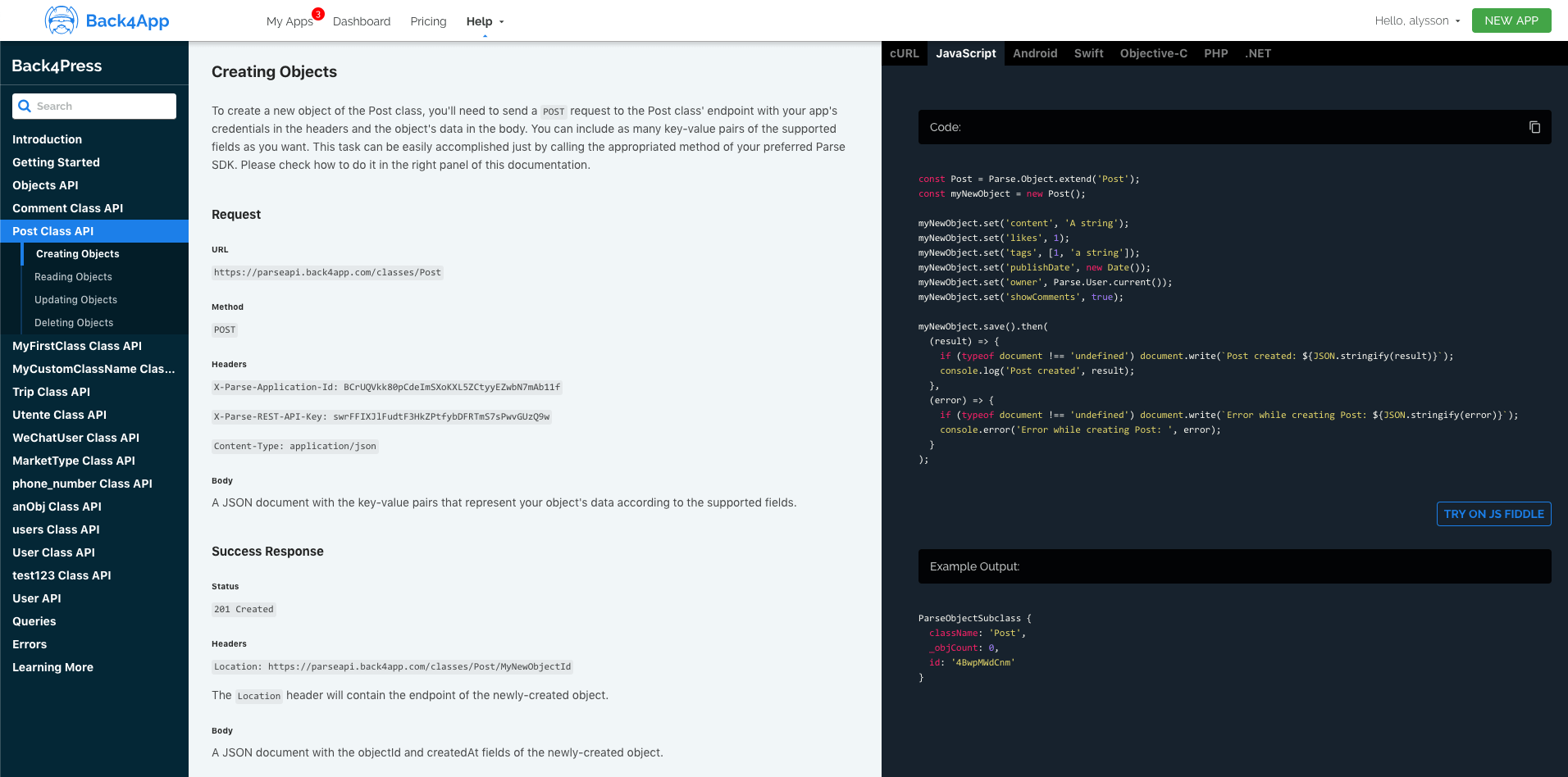This screenshot has width=1568, height=777.
Task: Open phone_number Class API
Action: [94, 484]
